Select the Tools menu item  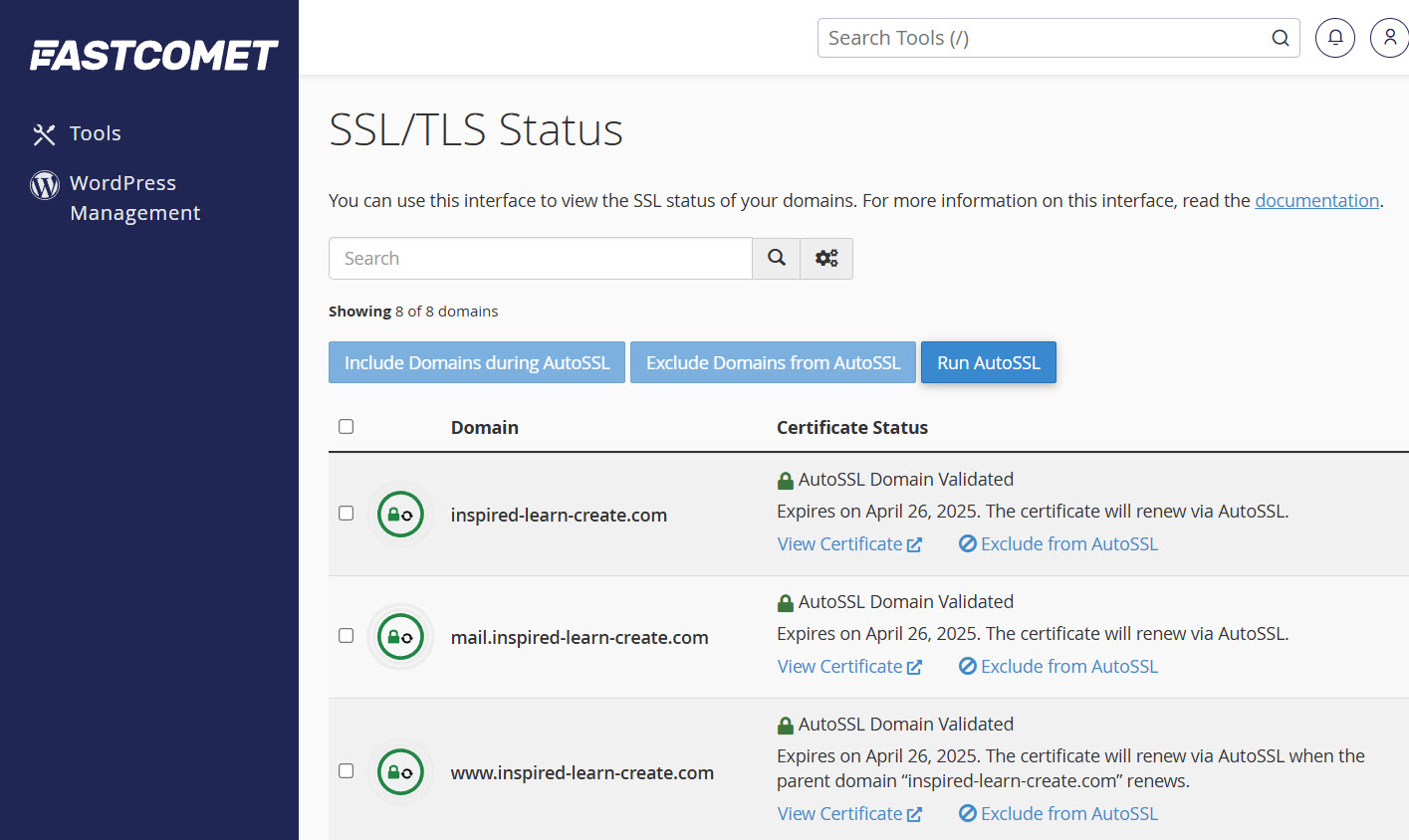click(95, 132)
